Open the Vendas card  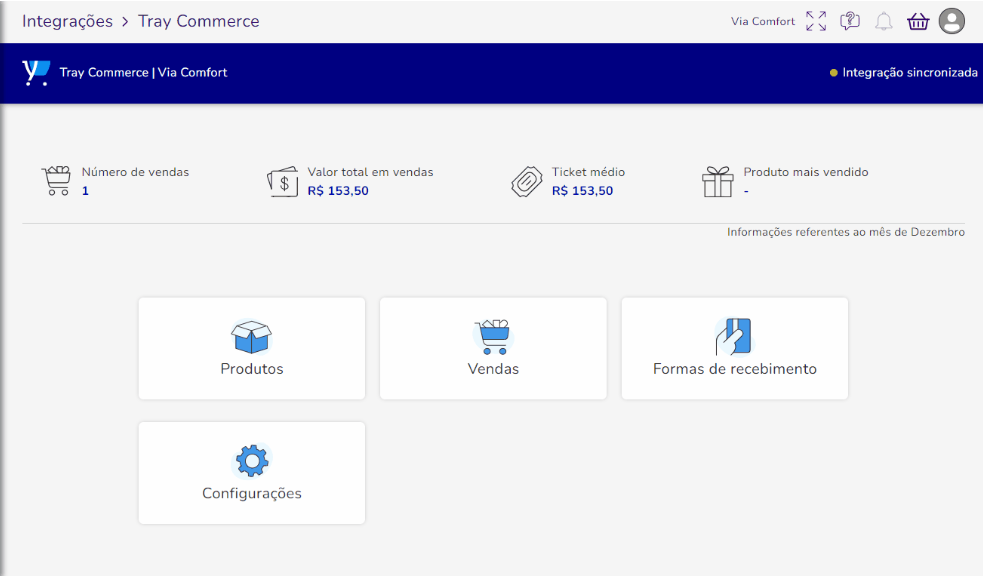pyautogui.click(x=493, y=348)
